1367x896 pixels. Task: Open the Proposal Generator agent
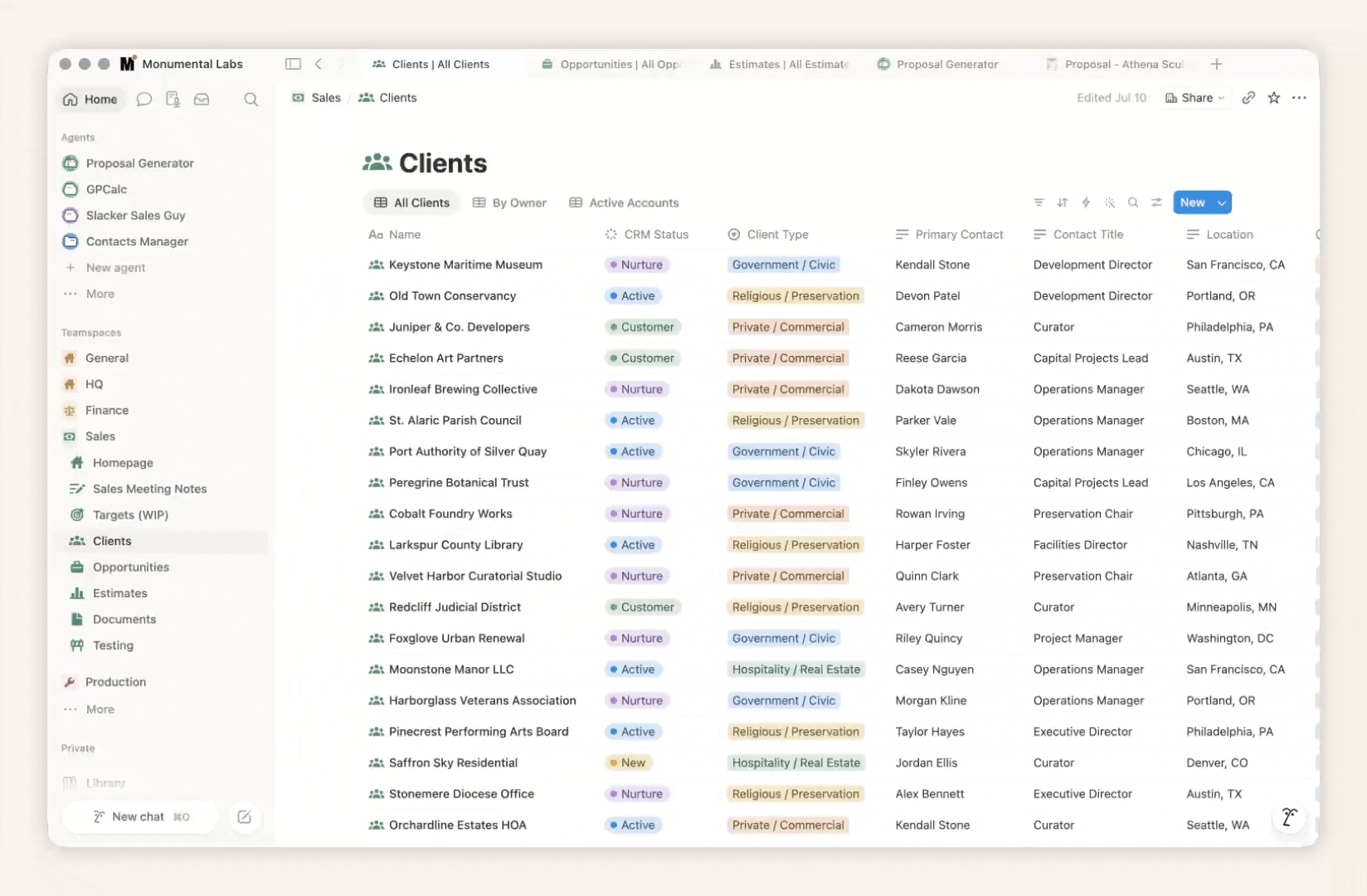(x=139, y=163)
